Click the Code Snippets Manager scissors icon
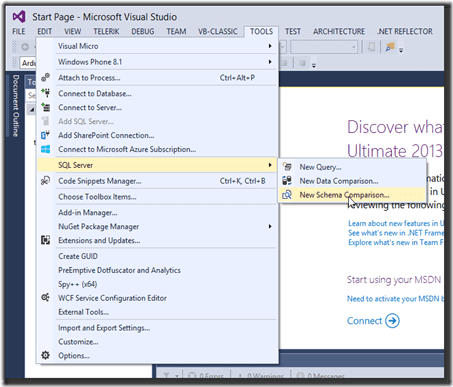The height and width of the screenshot is (387, 453). pyautogui.click(x=46, y=181)
